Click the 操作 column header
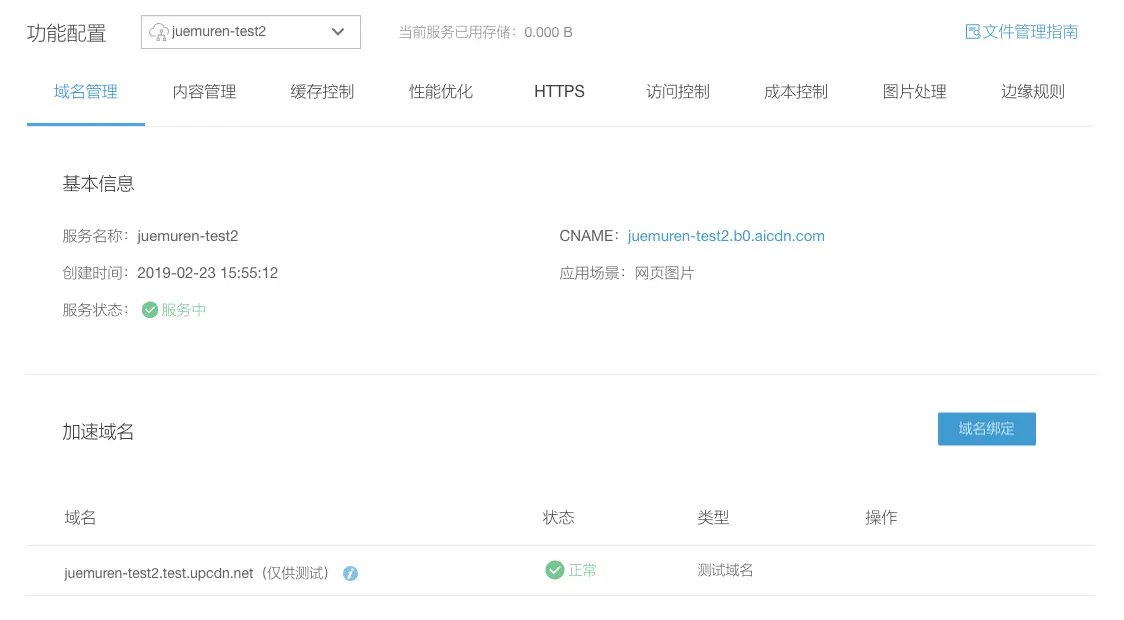This screenshot has width=1124, height=620. click(x=881, y=518)
